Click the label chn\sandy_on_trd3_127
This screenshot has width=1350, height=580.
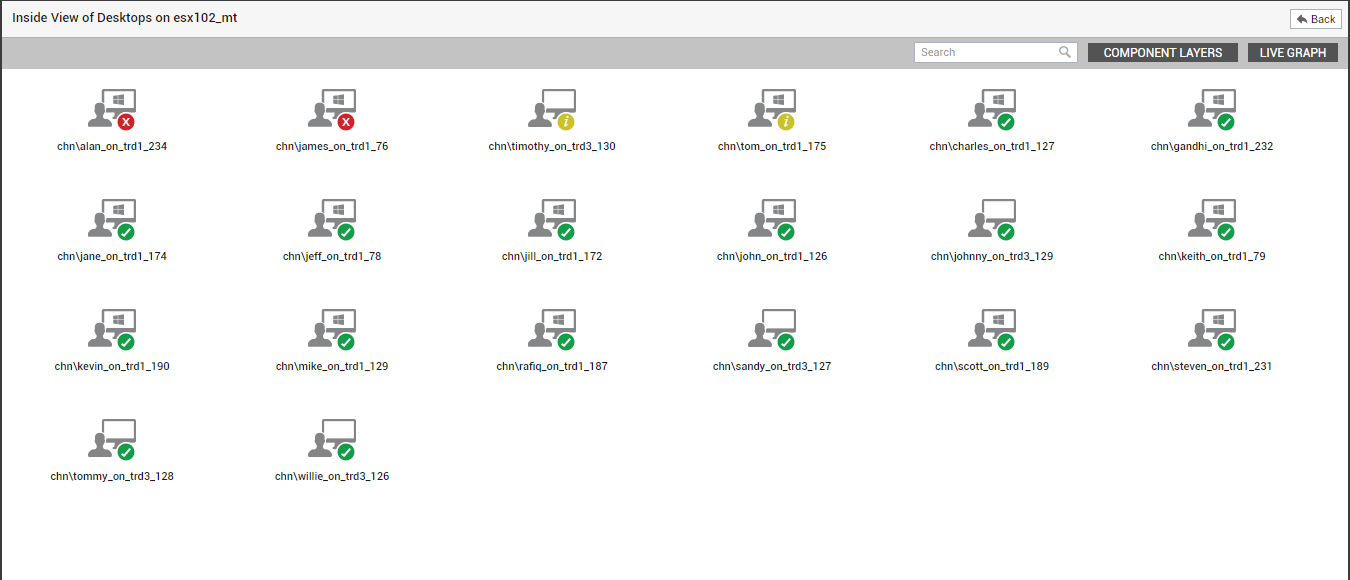pyautogui.click(x=772, y=366)
